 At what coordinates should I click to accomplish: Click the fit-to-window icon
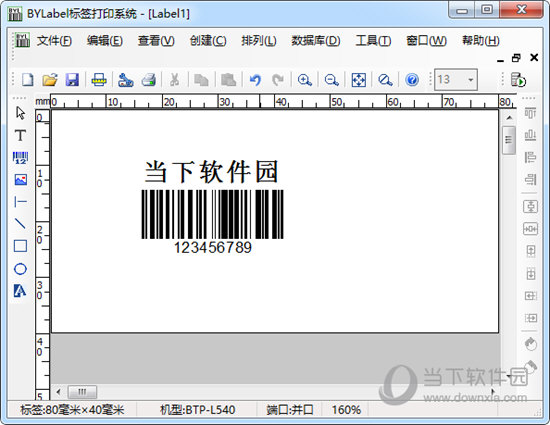[358, 80]
